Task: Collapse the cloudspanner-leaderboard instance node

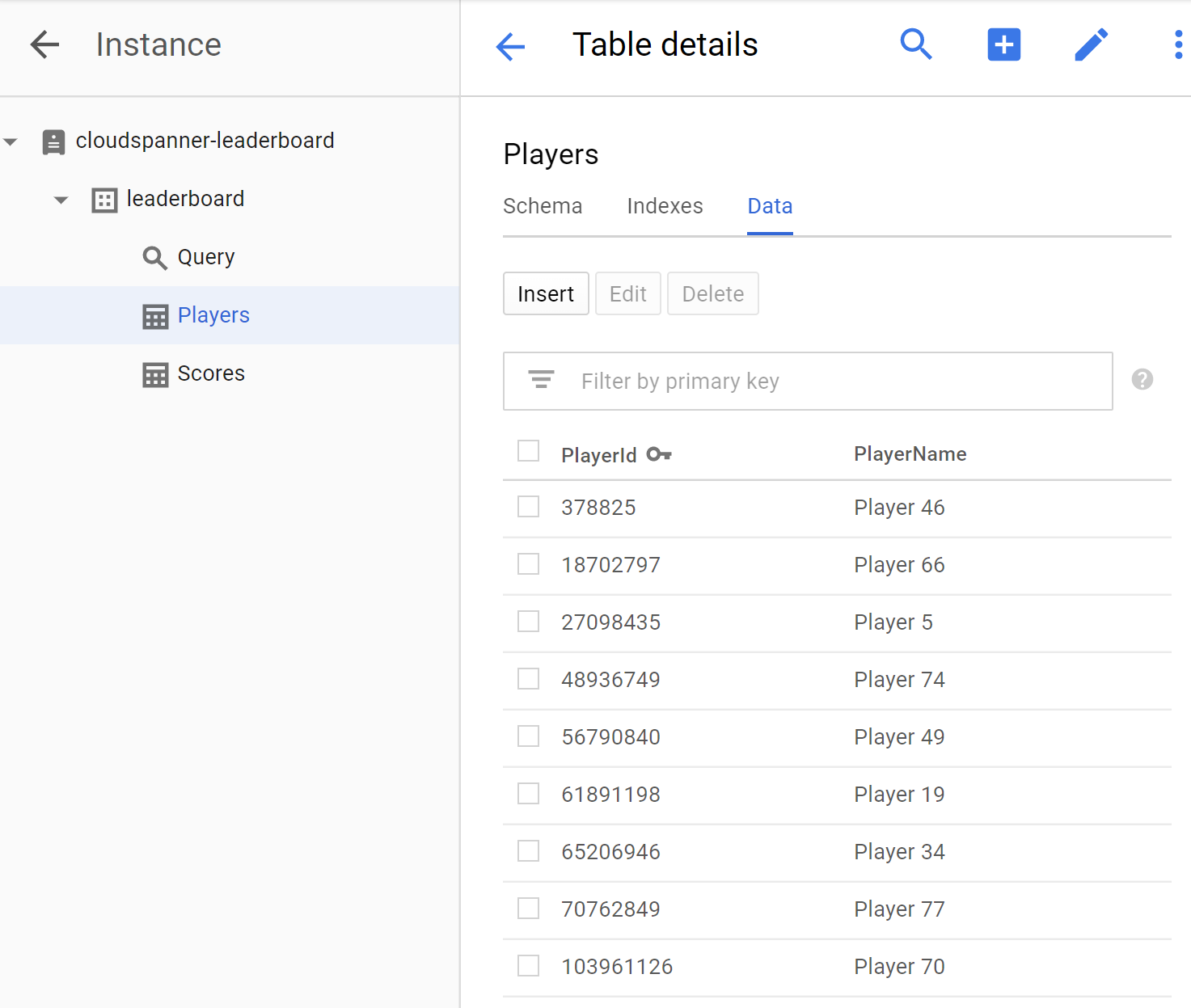Action: tap(11, 141)
